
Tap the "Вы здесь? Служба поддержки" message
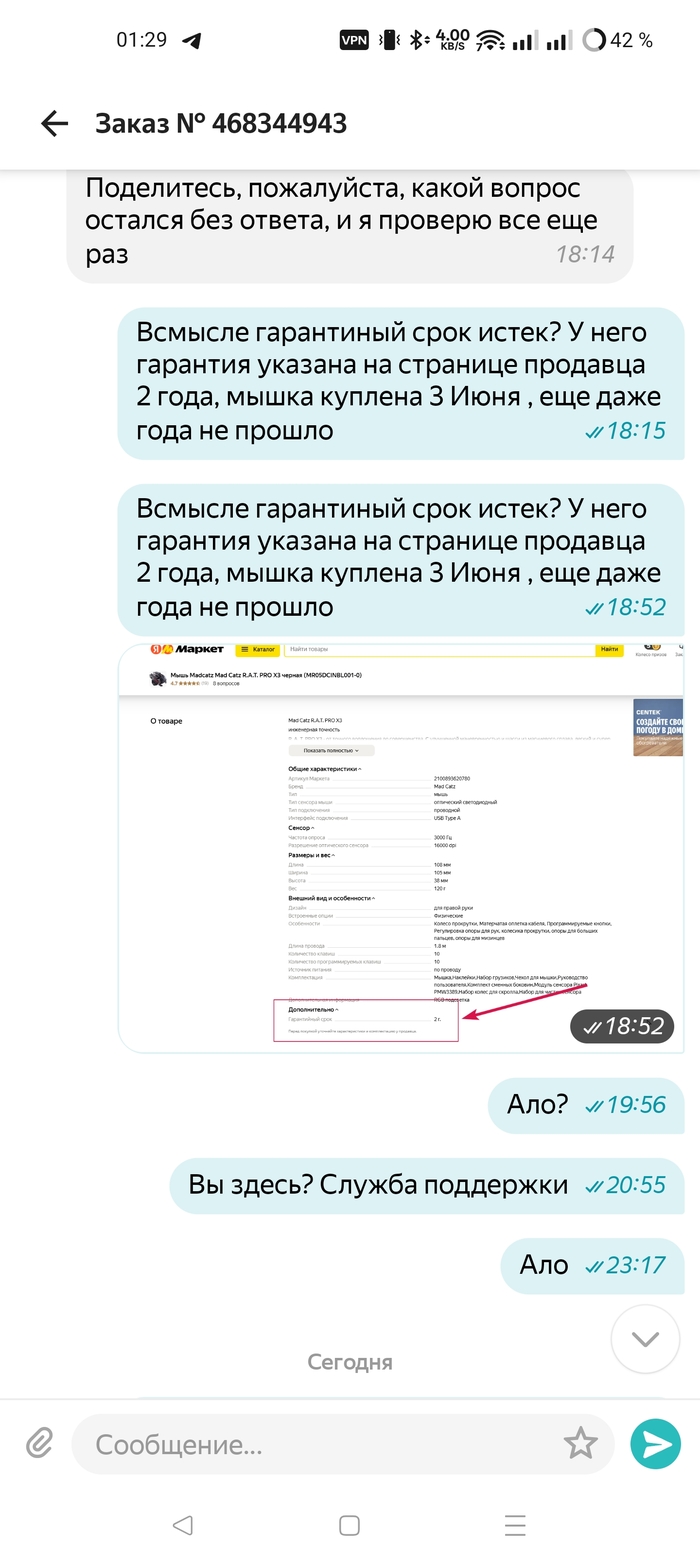(x=426, y=1184)
